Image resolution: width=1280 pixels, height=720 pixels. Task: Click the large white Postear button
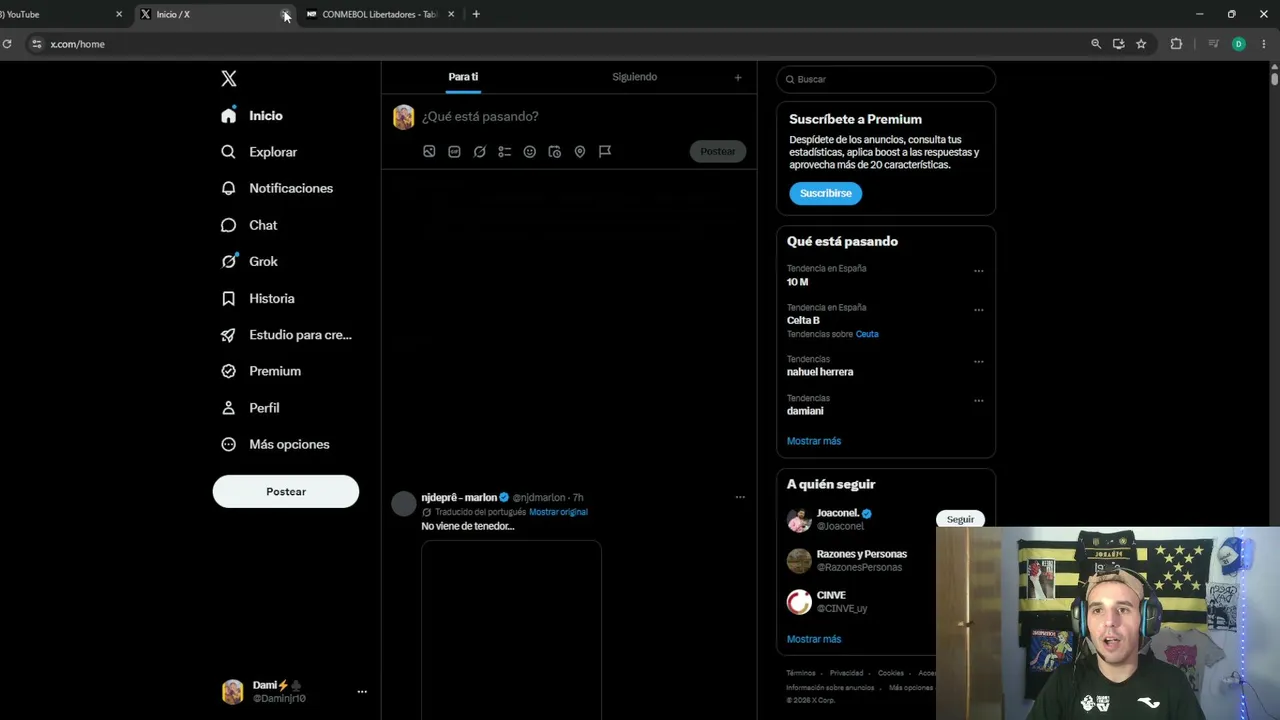[x=286, y=491]
